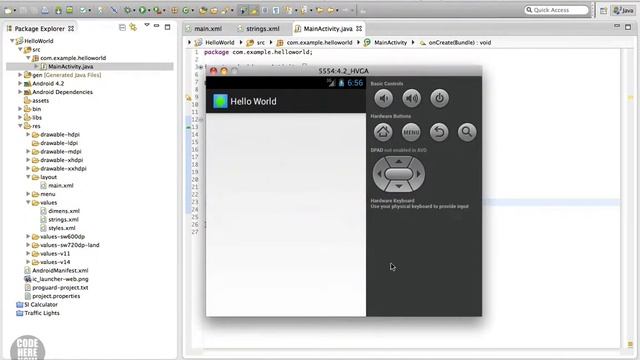The width and height of the screenshot is (640, 360).
Task: Collapse the src folder
Action: [x=20, y=49]
